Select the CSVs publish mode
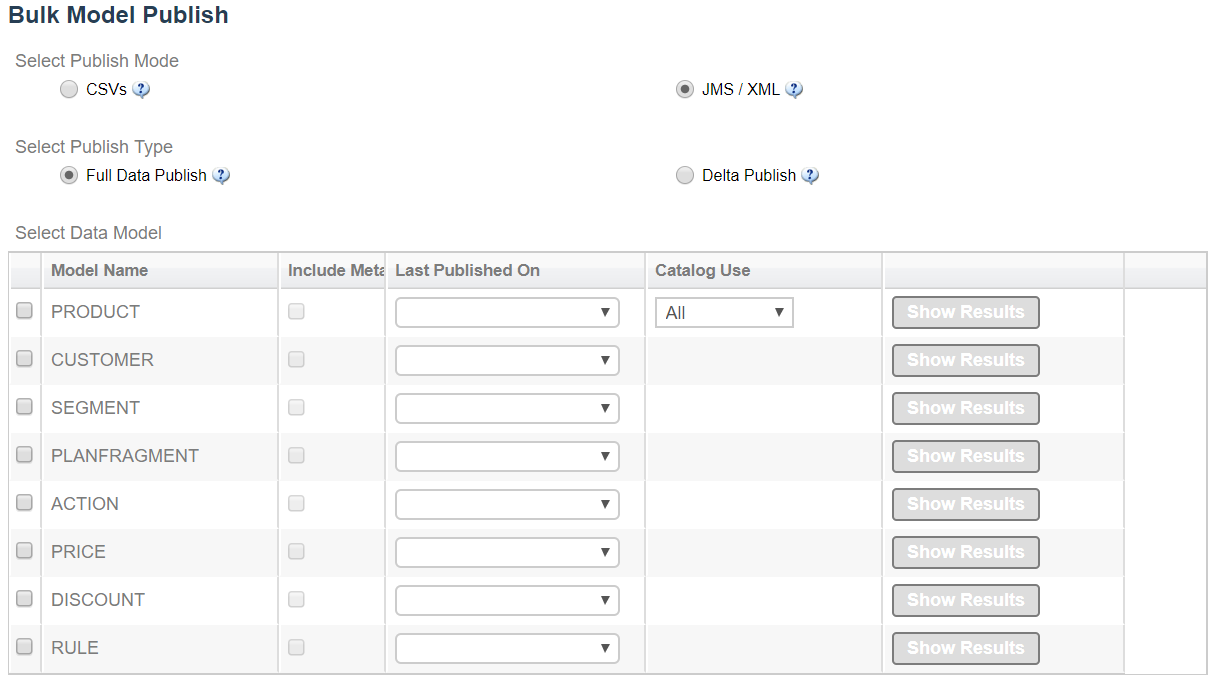This screenshot has width=1213, height=679. click(68, 90)
